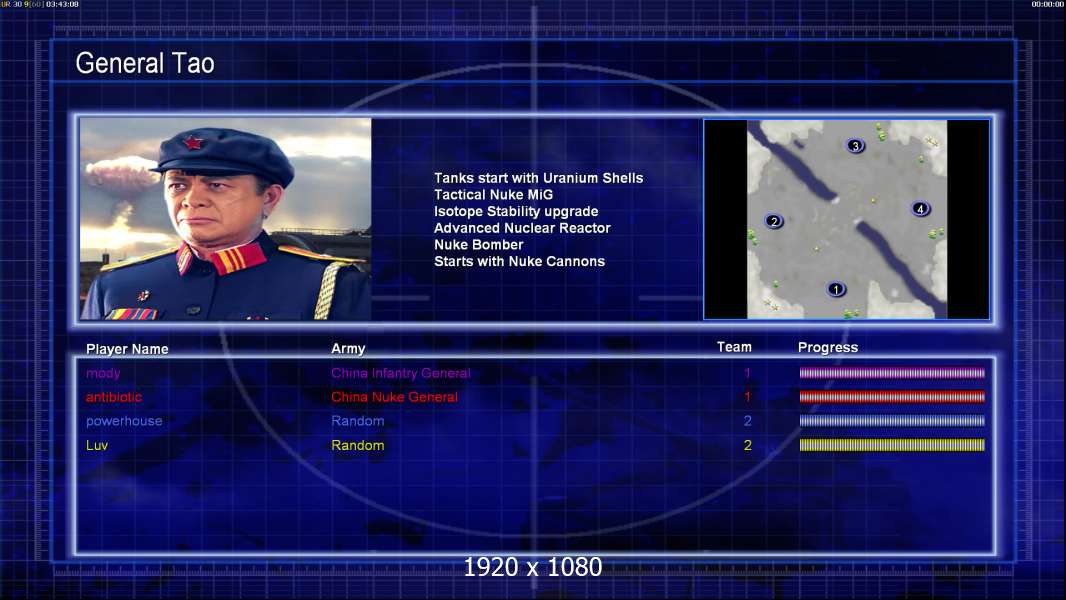
Task: Click 'Starts with Nuke Cannons' text
Action: tap(519, 262)
